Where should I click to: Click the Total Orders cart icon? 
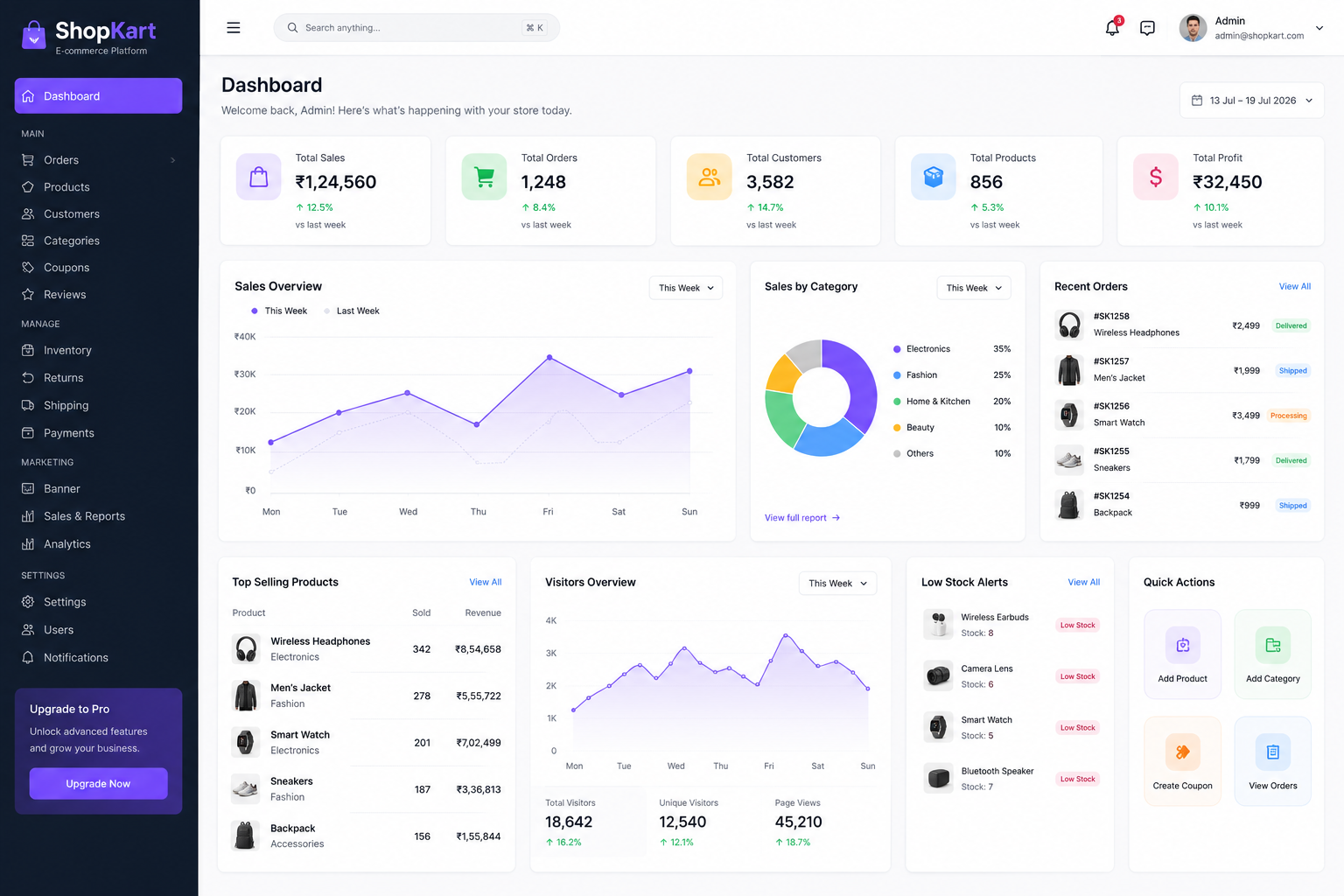click(x=484, y=177)
